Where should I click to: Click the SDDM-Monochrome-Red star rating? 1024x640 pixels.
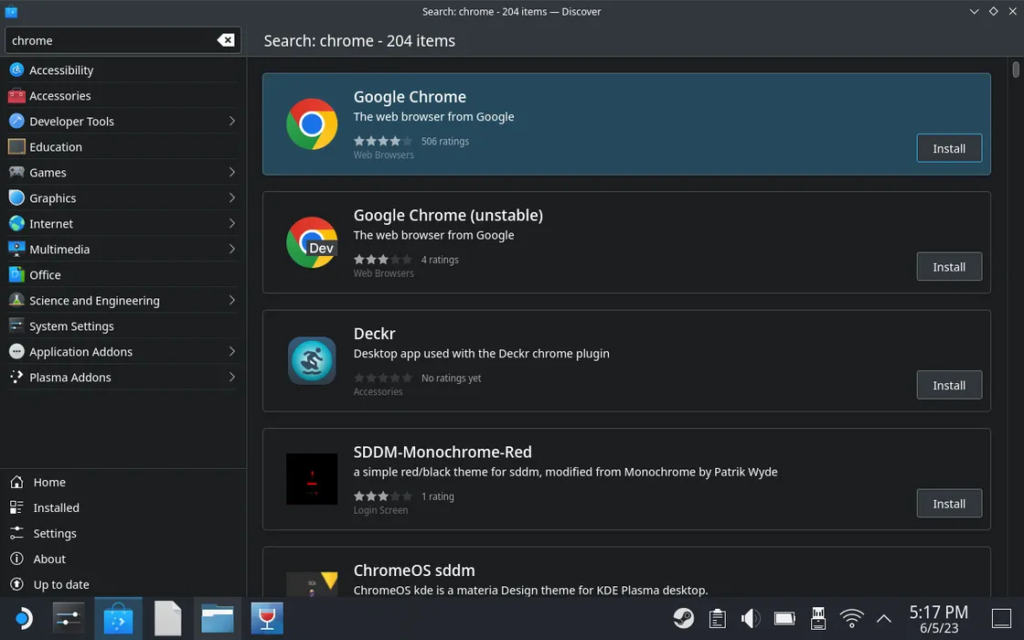coord(383,496)
